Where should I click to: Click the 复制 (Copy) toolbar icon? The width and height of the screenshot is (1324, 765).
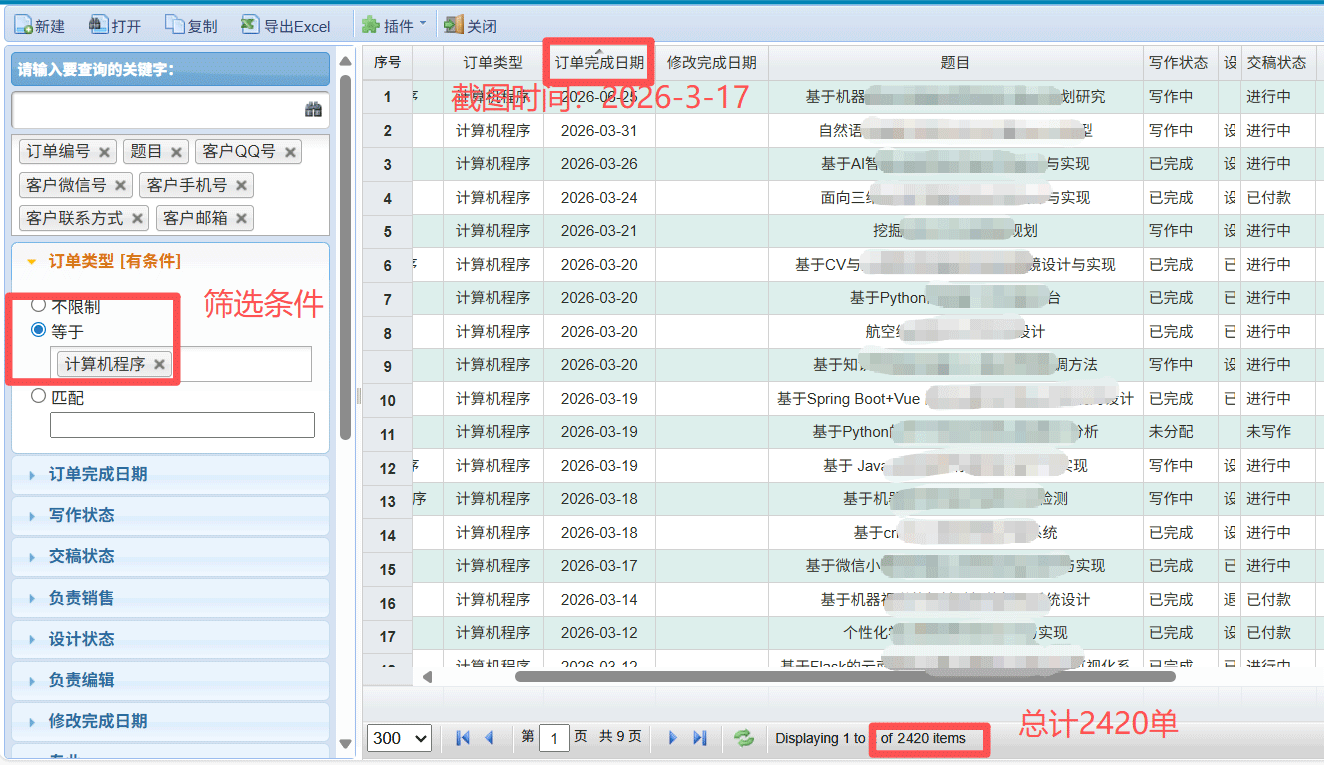(174, 25)
